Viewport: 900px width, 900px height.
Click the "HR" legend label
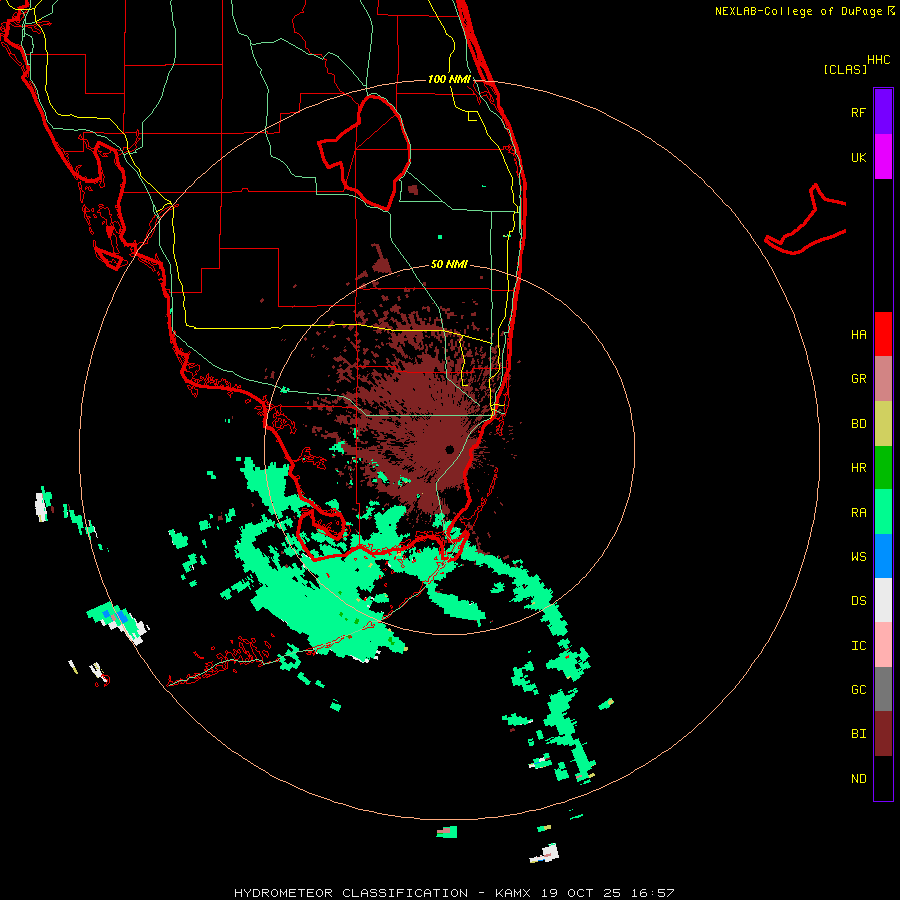tap(858, 468)
